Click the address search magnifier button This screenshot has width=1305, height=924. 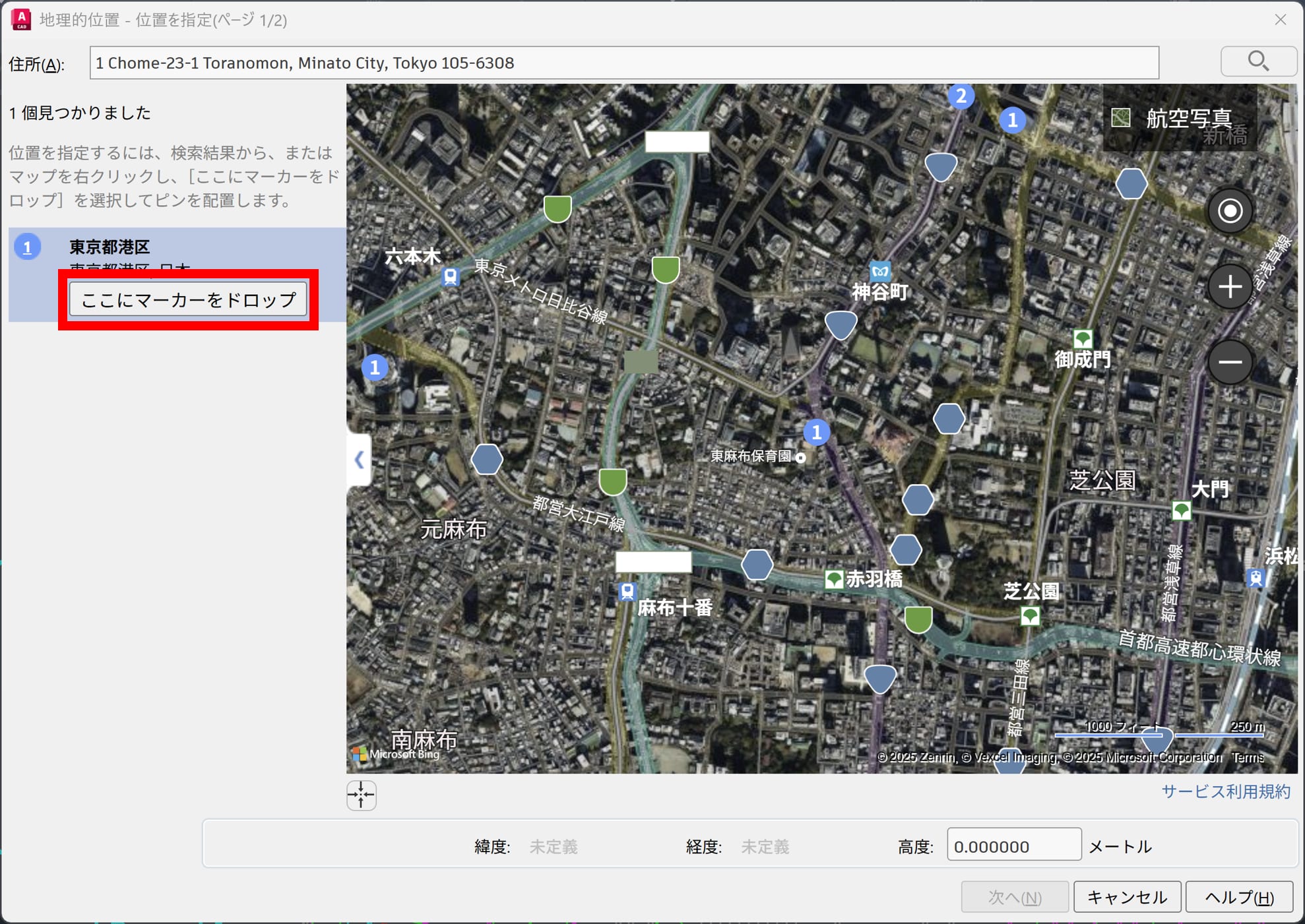point(1258,62)
